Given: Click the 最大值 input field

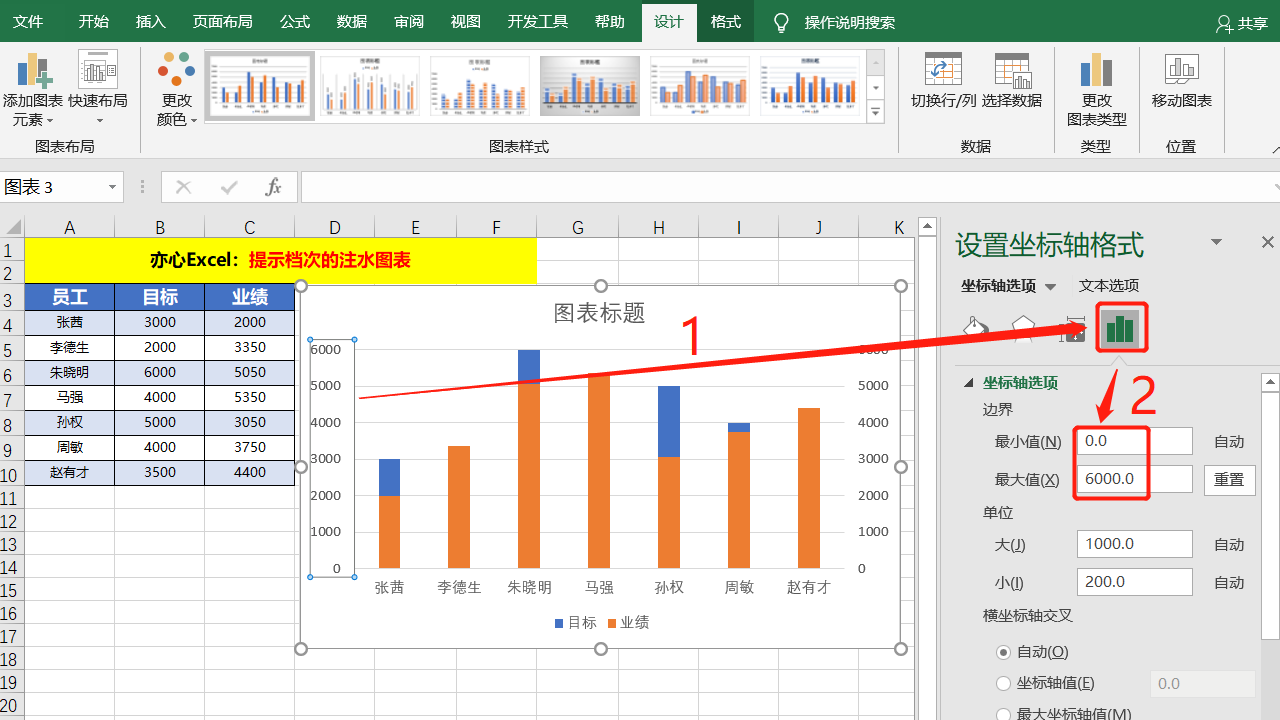Looking at the screenshot, I should pyautogui.click(x=1135, y=479).
